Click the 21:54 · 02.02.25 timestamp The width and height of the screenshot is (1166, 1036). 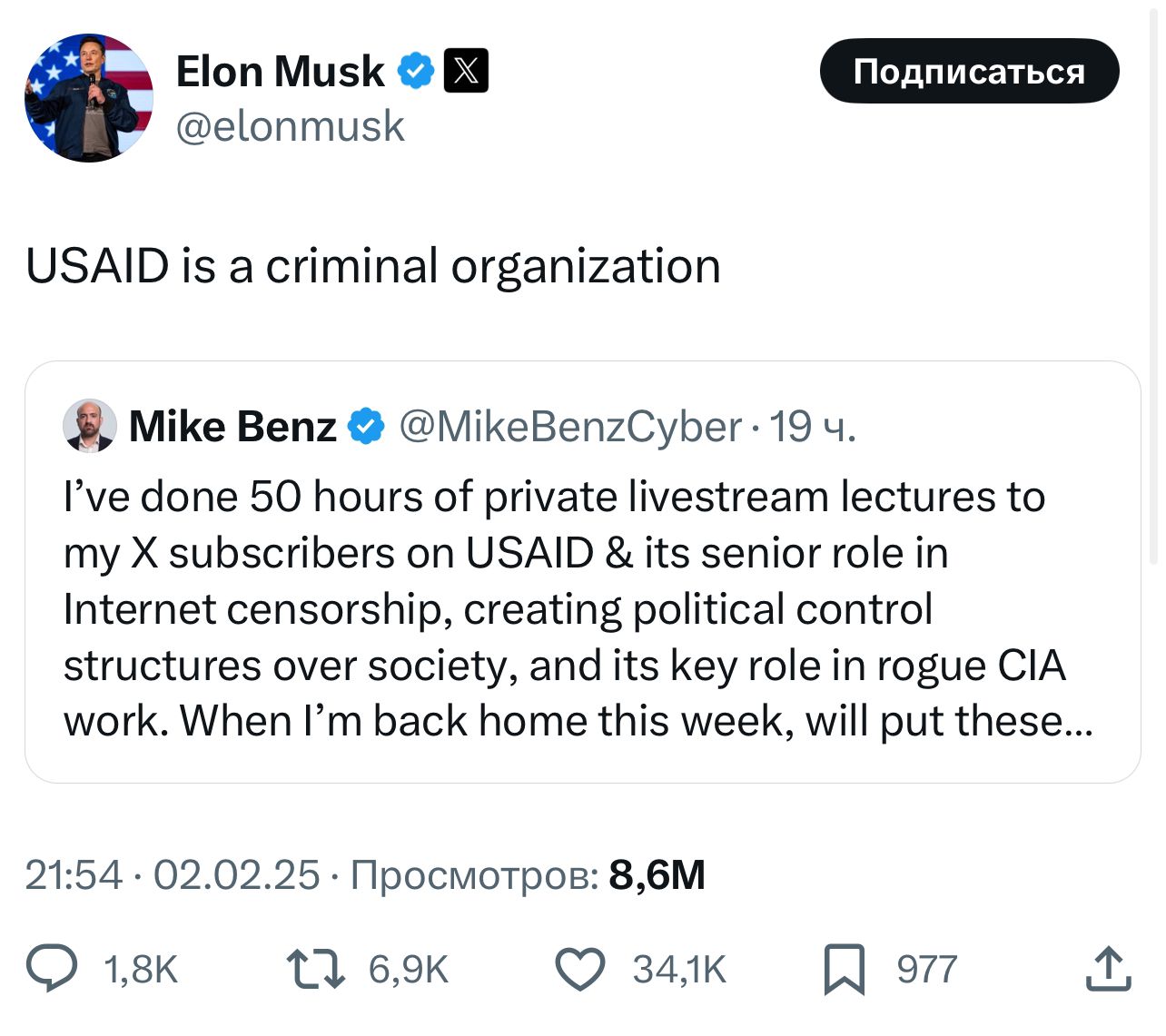pyautogui.click(x=173, y=875)
